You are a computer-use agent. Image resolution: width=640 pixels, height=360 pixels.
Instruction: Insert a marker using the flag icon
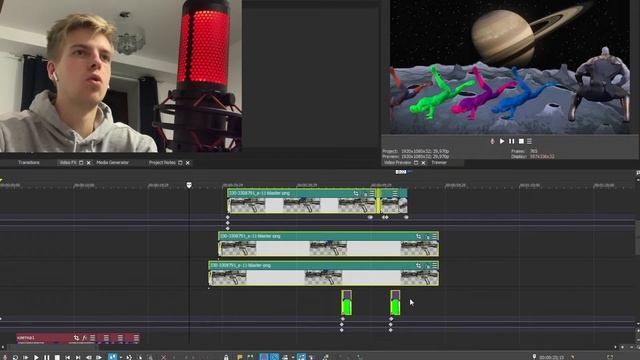[240, 357]
